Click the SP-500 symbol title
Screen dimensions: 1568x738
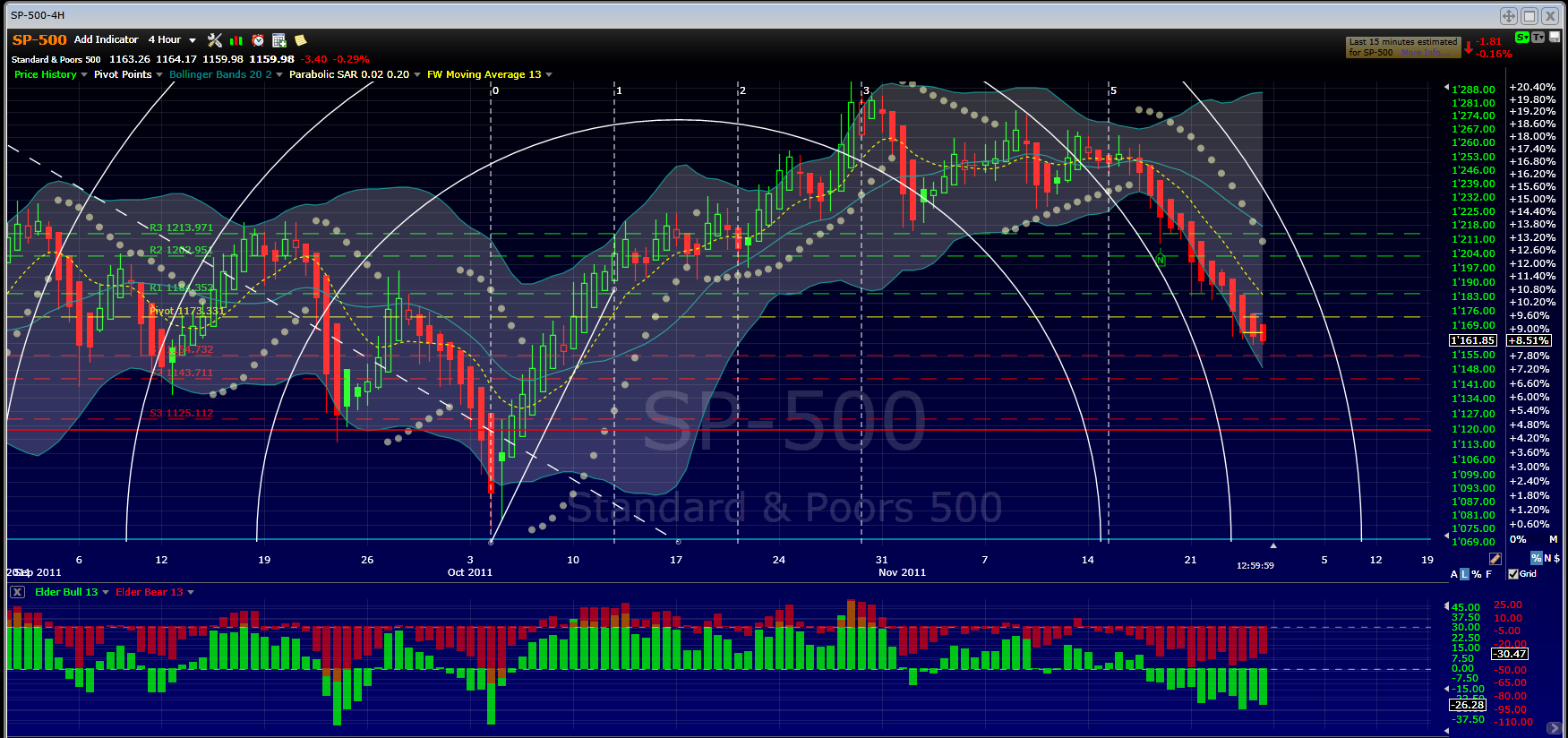pos(39,39)
